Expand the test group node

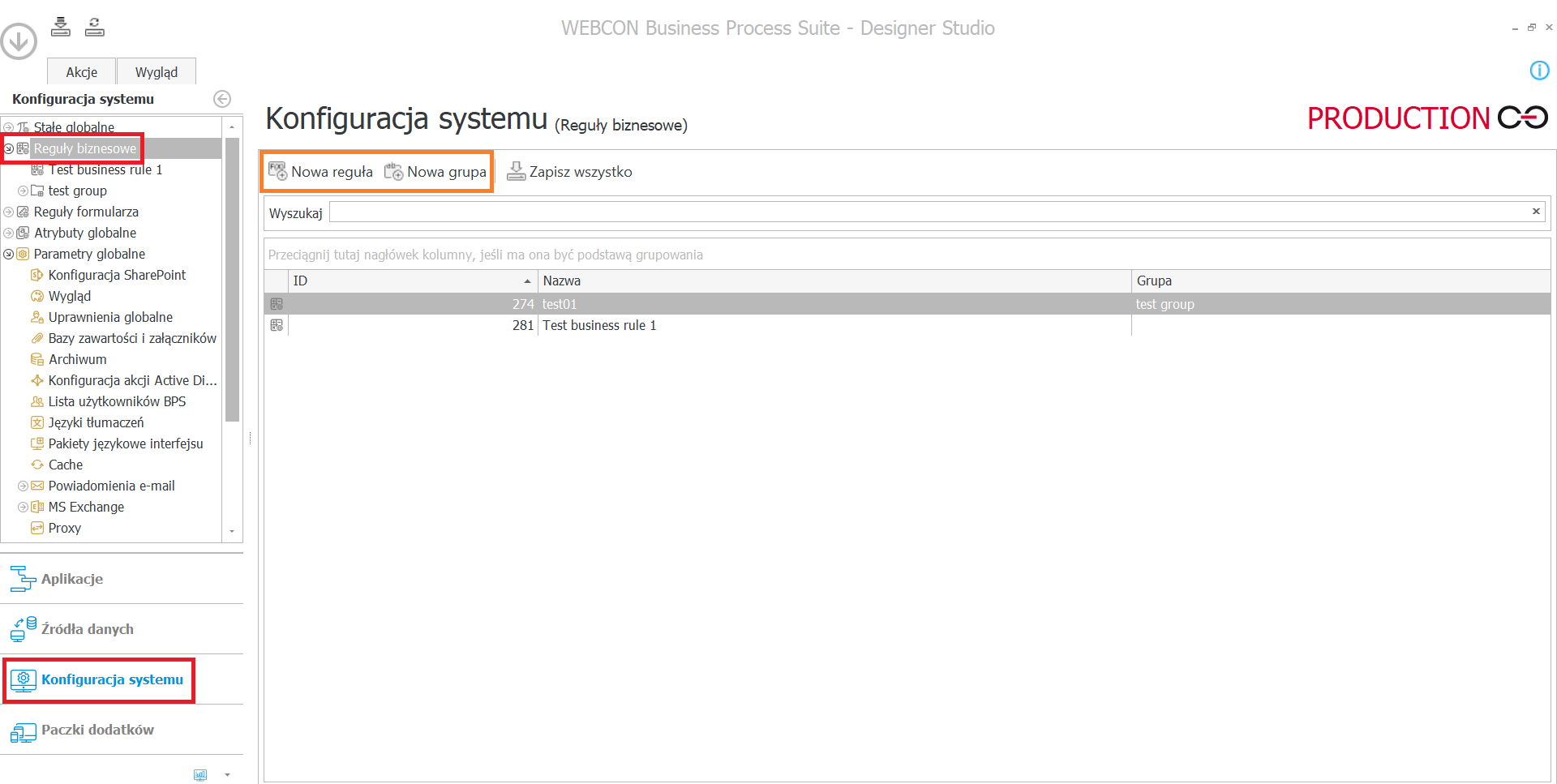click(x=23, y=191)
